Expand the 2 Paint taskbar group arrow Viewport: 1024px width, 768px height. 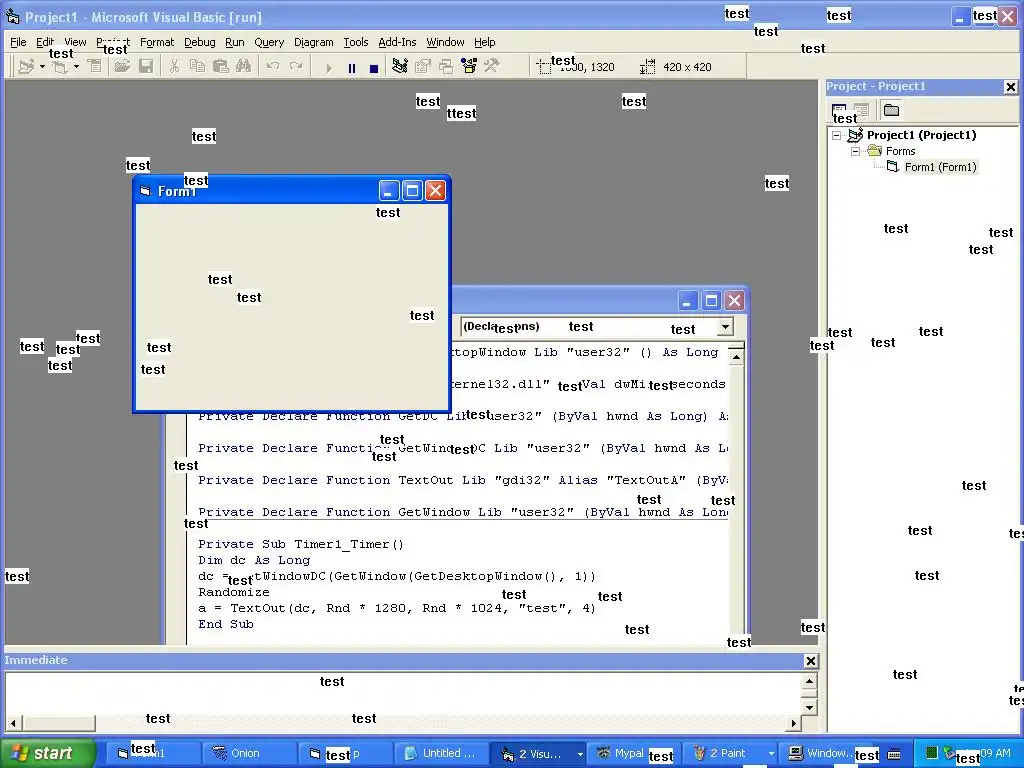pos(771,754)
